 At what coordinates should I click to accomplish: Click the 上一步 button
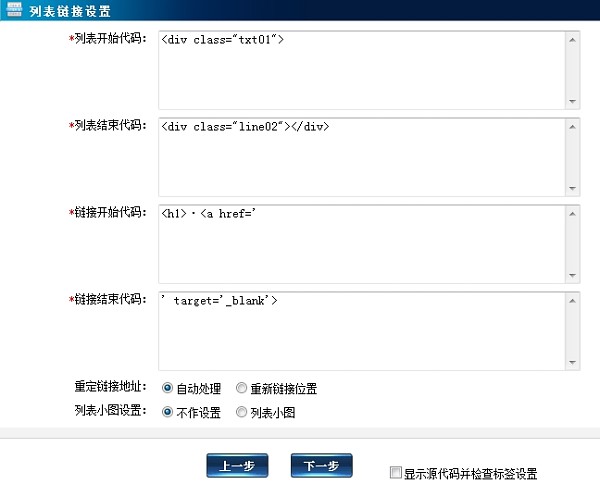tap(237, 466)
